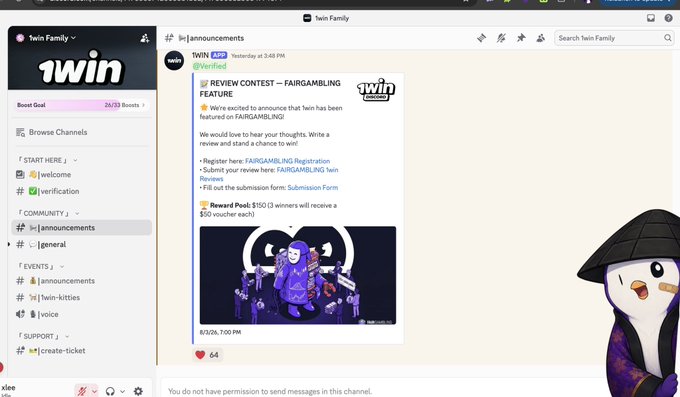Click the Boost Goal progress bar
This screenshot has height=397, width=680.
82,105
